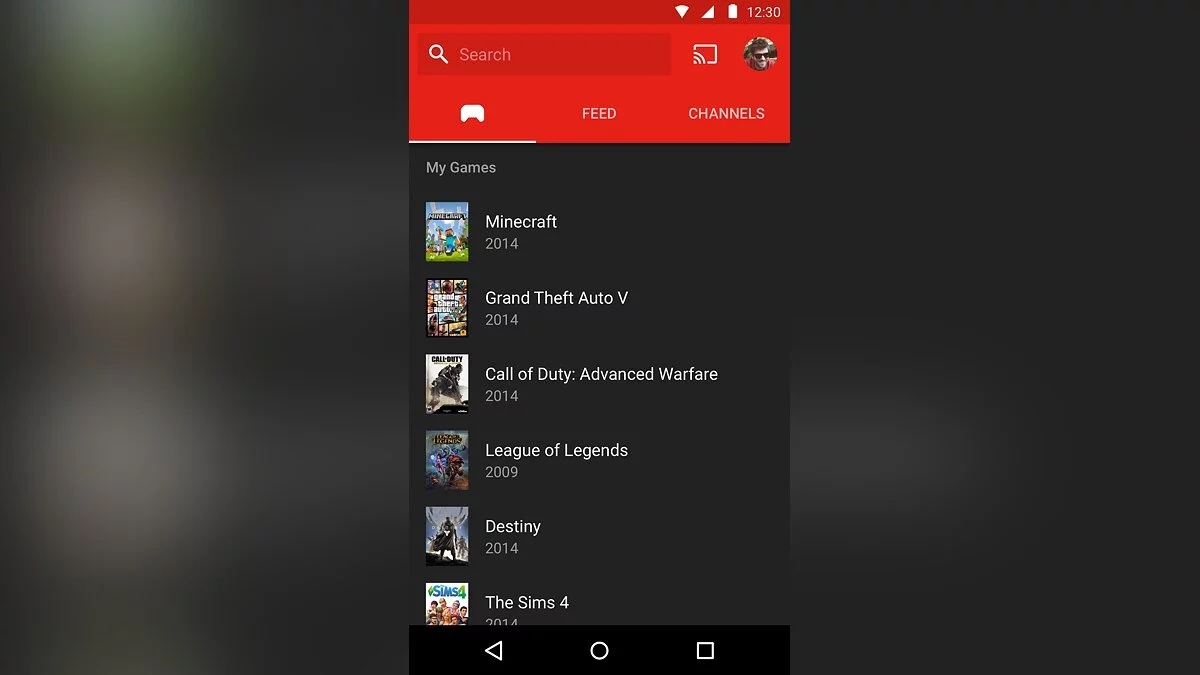Open the Cast to device icon
This screenshot has width=1200, height=675.
[705, 54]
